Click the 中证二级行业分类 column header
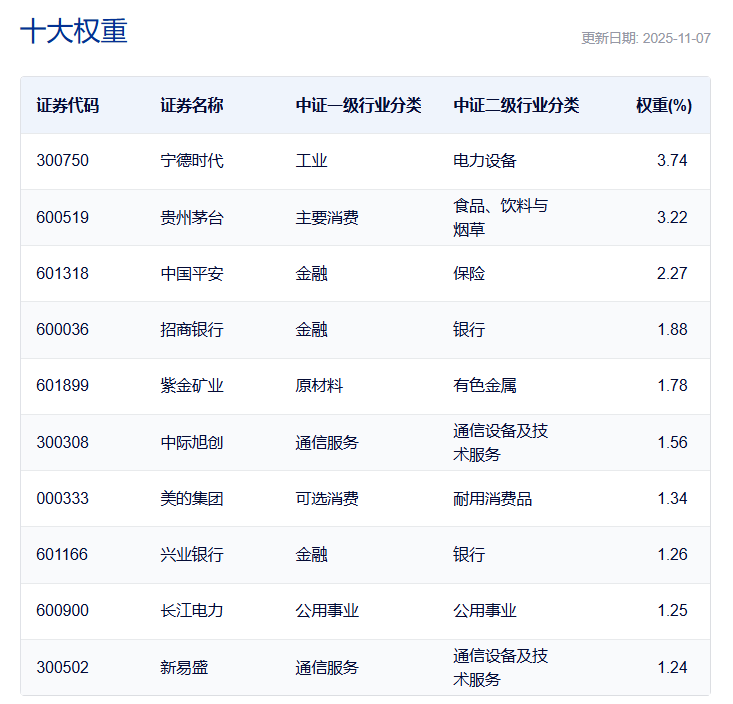 tap(516, 105)
